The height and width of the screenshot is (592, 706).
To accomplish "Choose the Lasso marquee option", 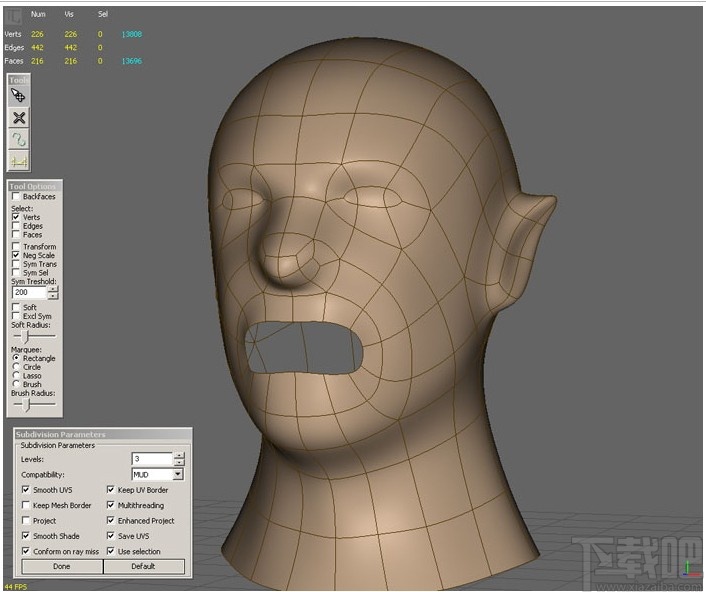I will point(16,376).
